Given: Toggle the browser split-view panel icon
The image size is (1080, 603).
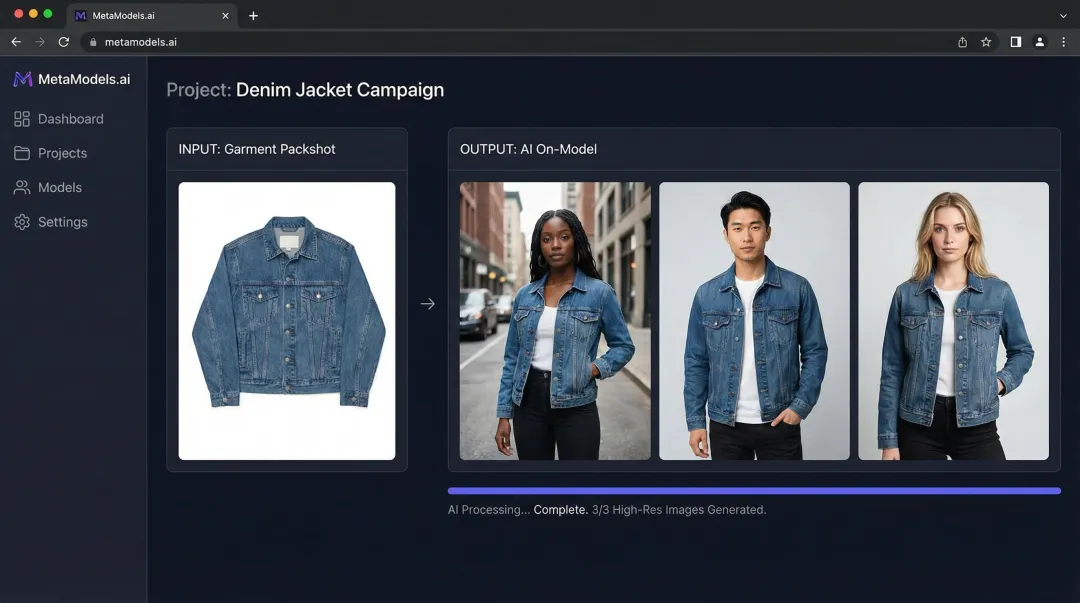Looking at the screenshot, I should tap(1013, 42).
